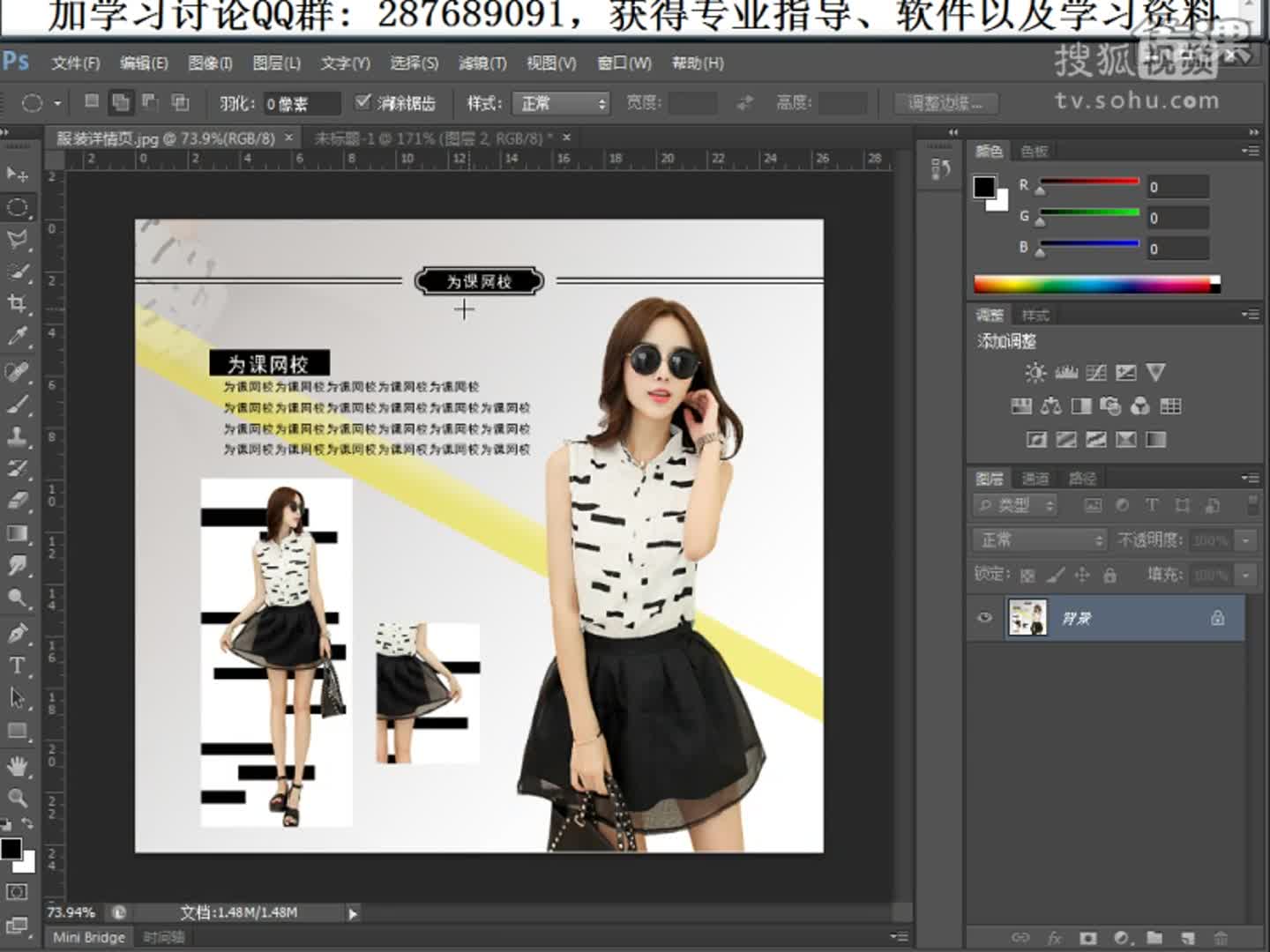Screen dimensions: 1270x952
Task: Open the Mini Bridge panel
Action: point(89,937)
